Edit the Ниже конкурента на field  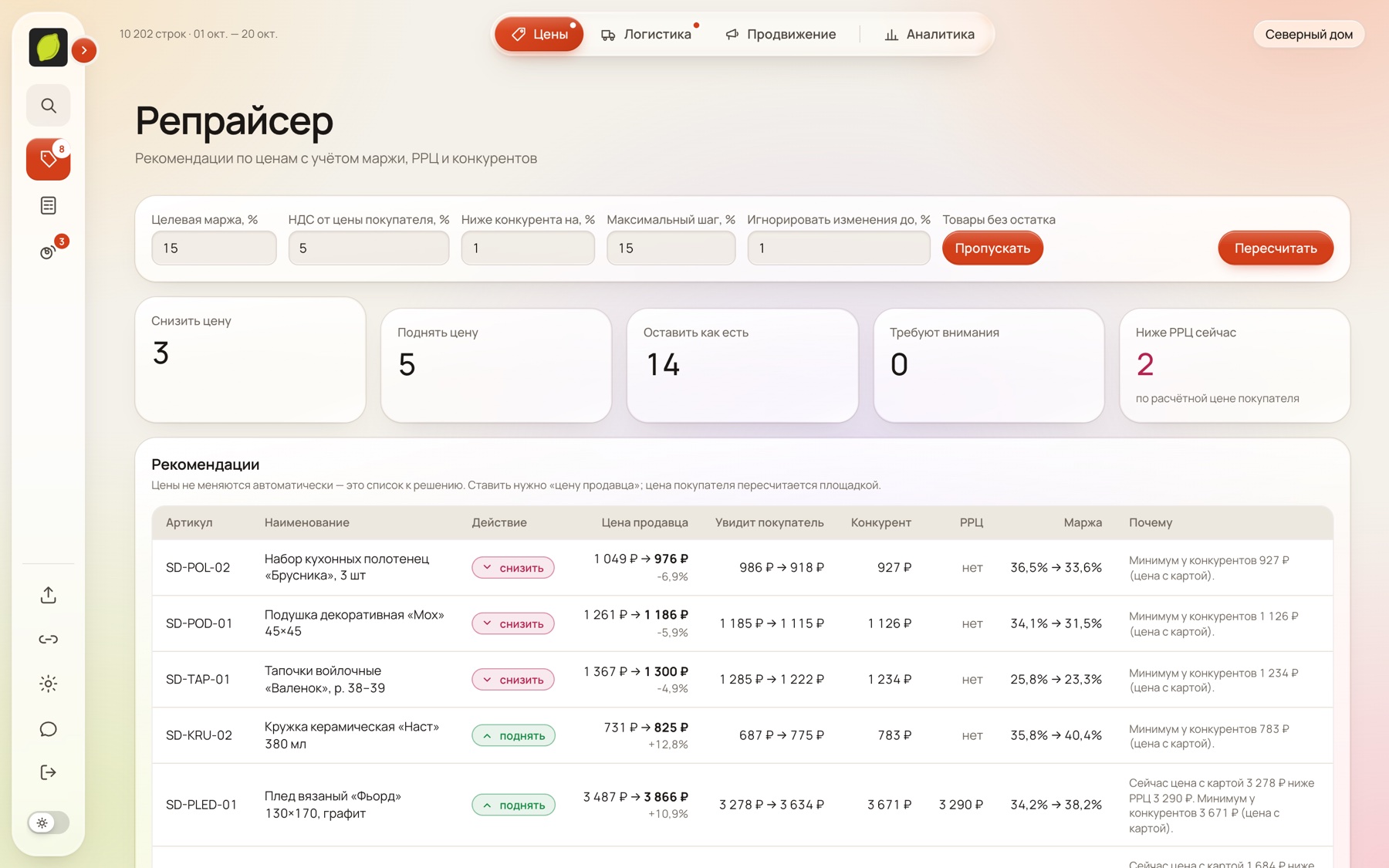(528, 248)
